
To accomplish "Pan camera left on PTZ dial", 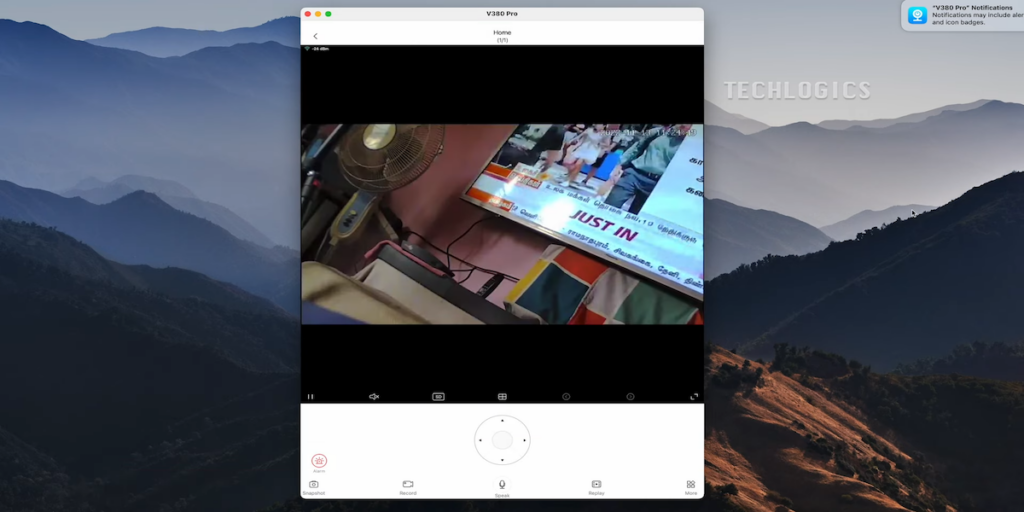I will coord(480,440).
